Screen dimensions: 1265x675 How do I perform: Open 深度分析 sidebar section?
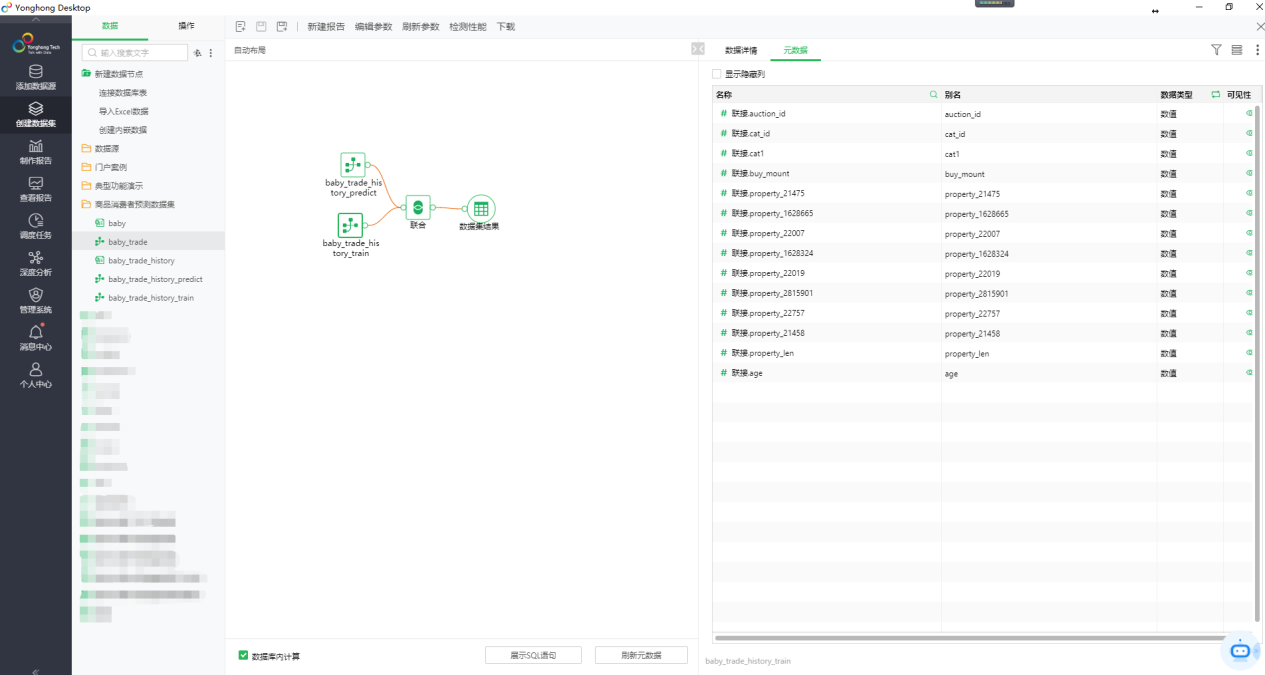(x=36, y=264)
